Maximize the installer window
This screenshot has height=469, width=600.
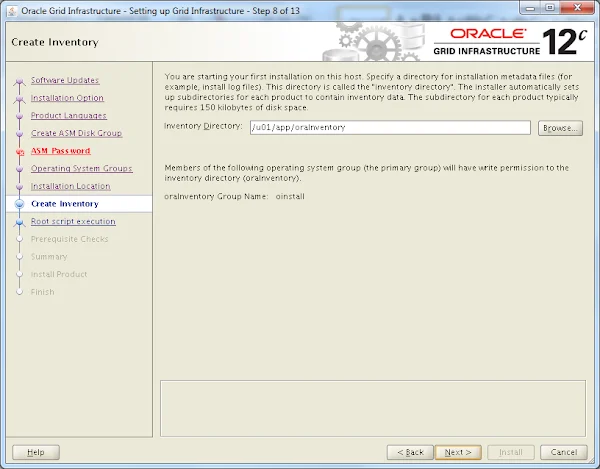[550, 8]
